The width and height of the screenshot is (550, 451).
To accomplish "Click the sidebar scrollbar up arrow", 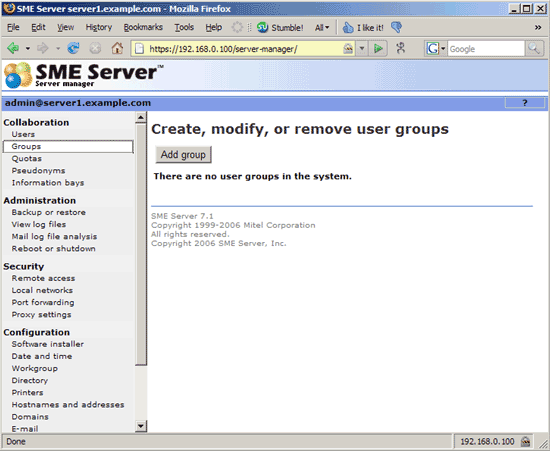I will (141, 117).
